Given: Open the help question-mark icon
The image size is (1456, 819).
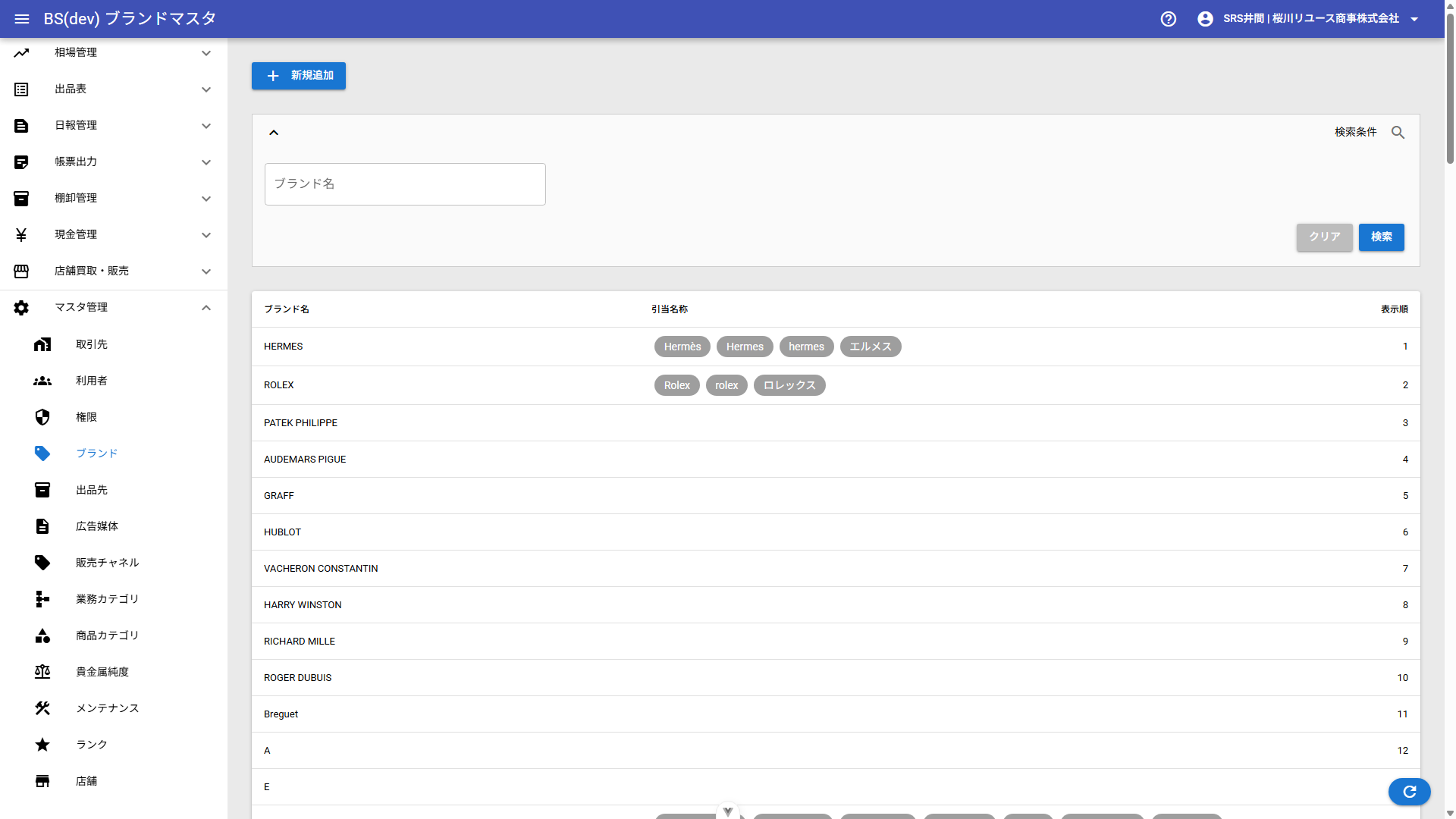Looking at the screenshot, I should tap(1169, 19).
